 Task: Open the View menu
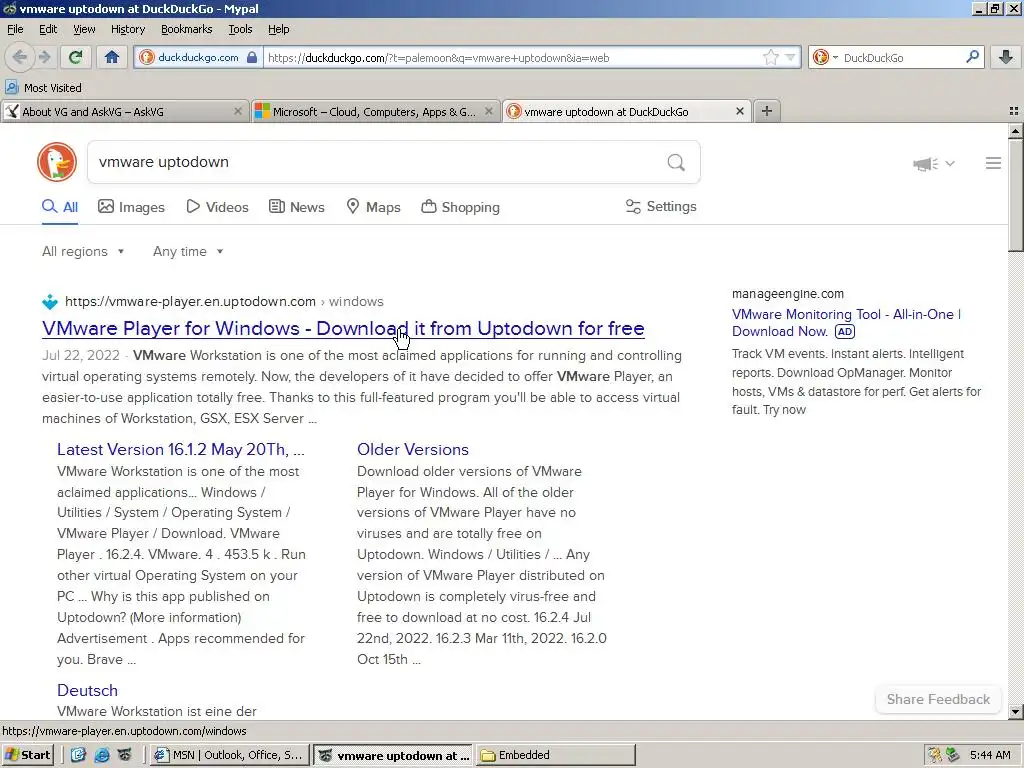pos(84,29)
